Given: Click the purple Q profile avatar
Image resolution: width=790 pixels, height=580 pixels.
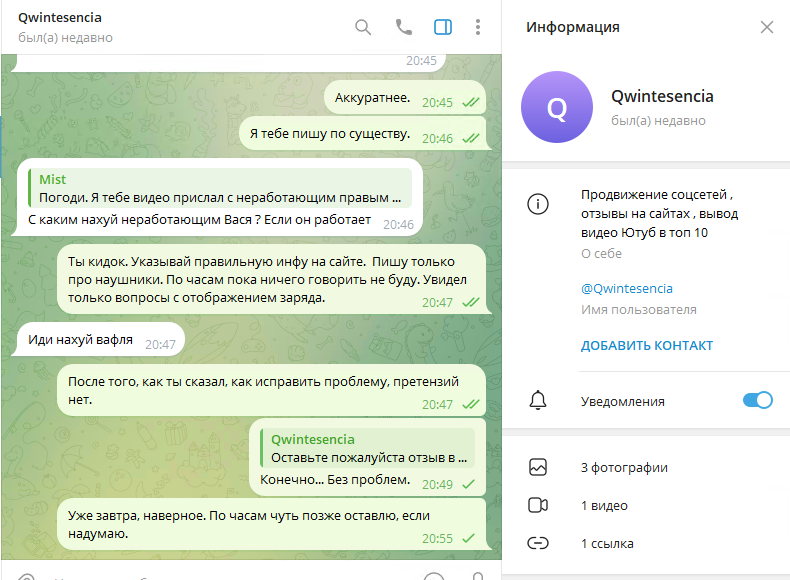Looking at the screenshot, I should click(x=557, y=107).
